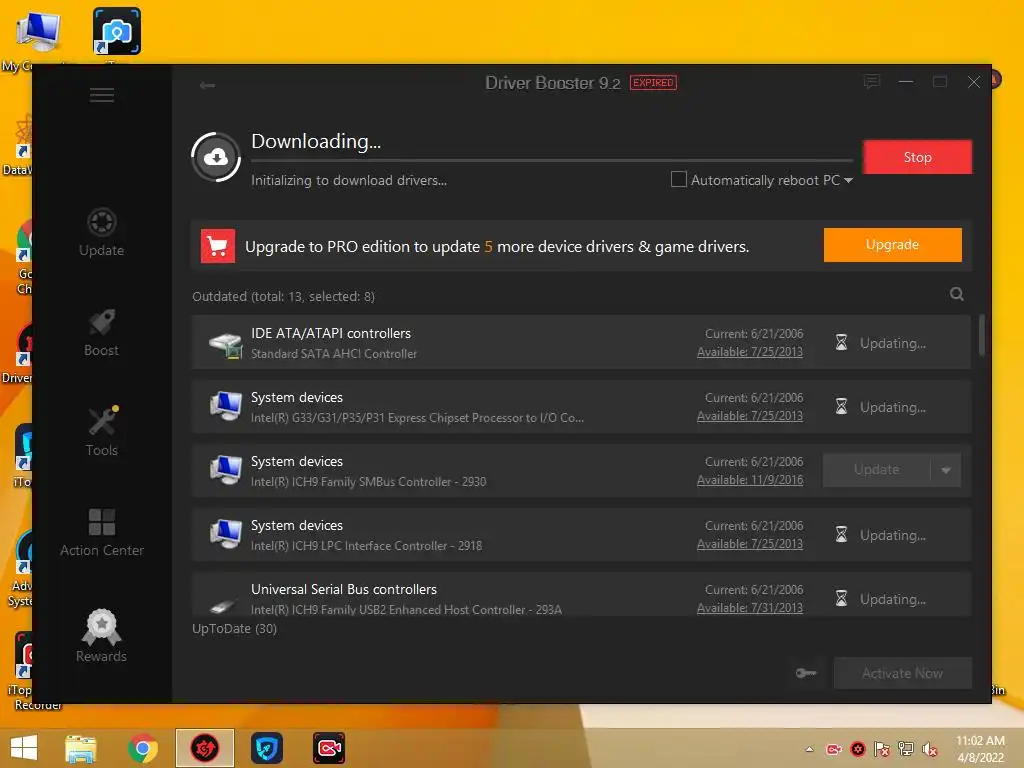Open Available 11/9/2016 link for SMBus Controller
1024x768 pixels.
750,480
